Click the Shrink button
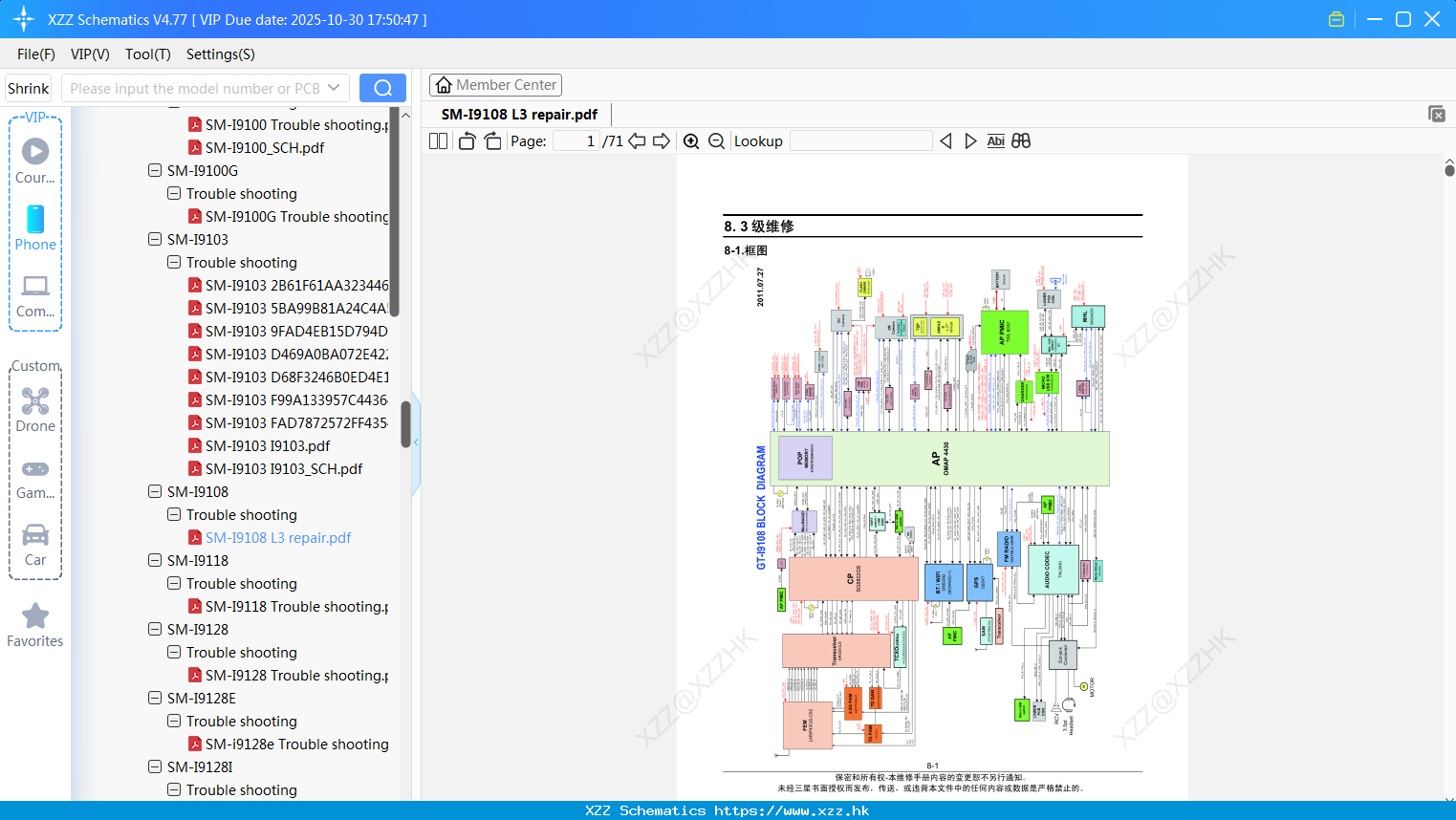This screenshot has width=1456, height=820. point(29,88)
